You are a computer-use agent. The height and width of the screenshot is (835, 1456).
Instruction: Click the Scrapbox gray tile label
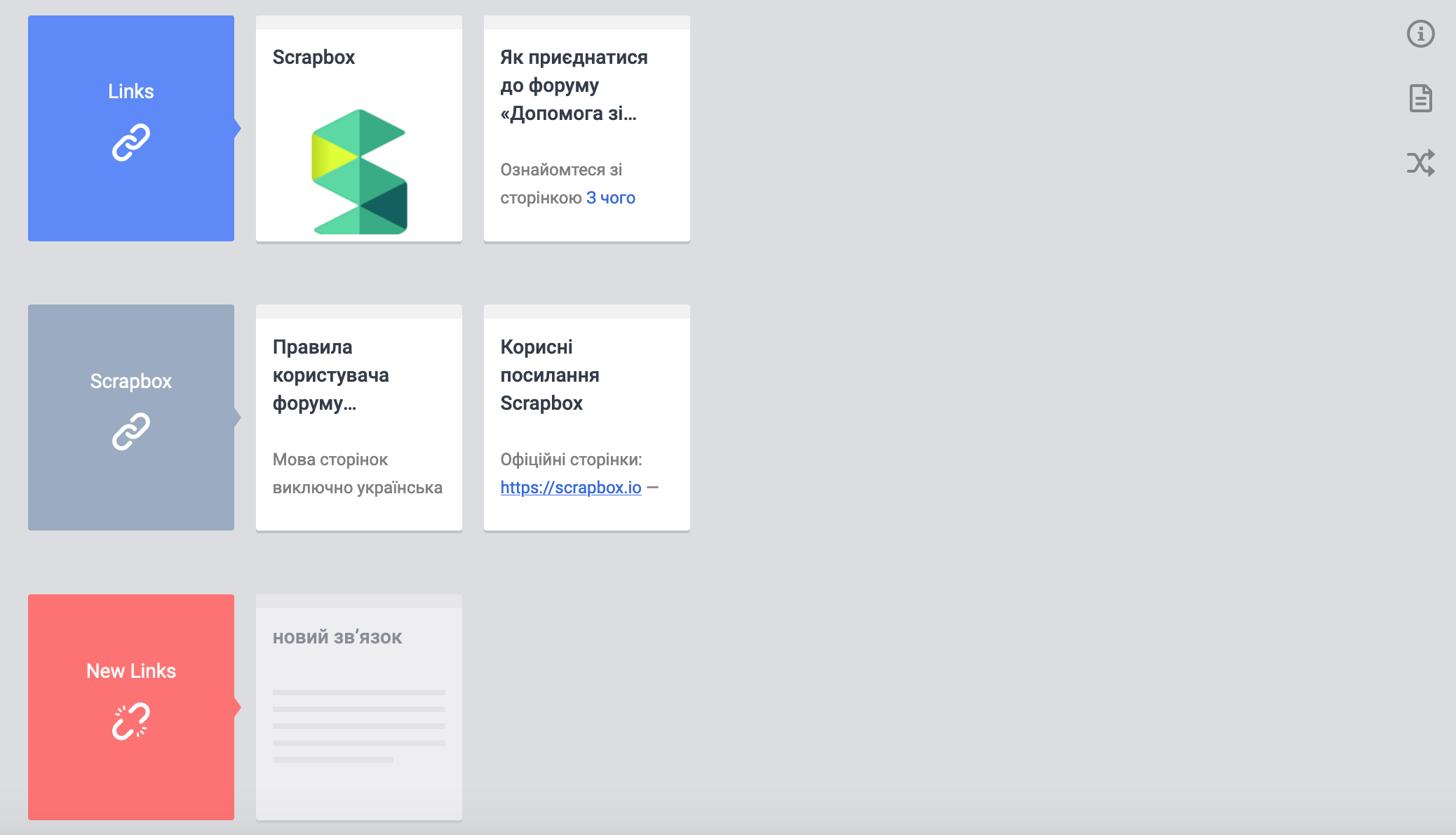tap(131, 381)
